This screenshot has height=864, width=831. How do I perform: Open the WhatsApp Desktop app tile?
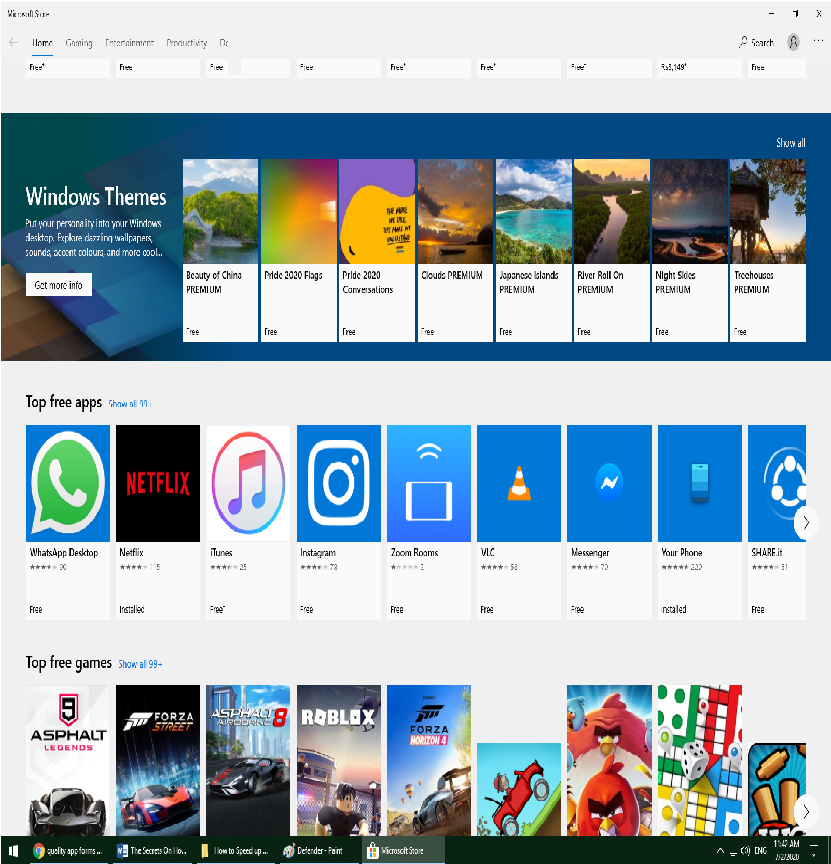[68, 522]
